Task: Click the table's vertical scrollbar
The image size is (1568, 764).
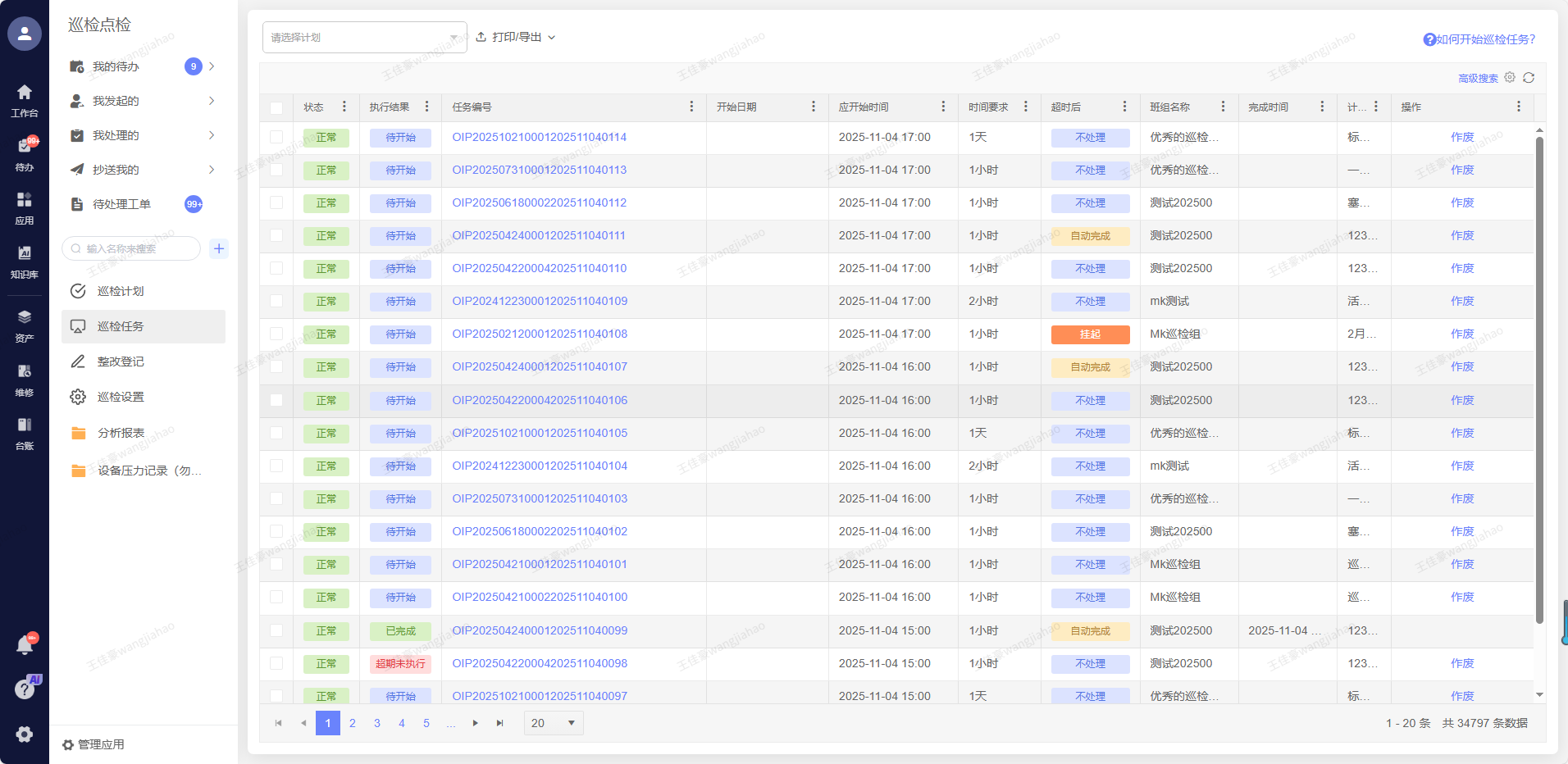Action: click(1539, 377)
